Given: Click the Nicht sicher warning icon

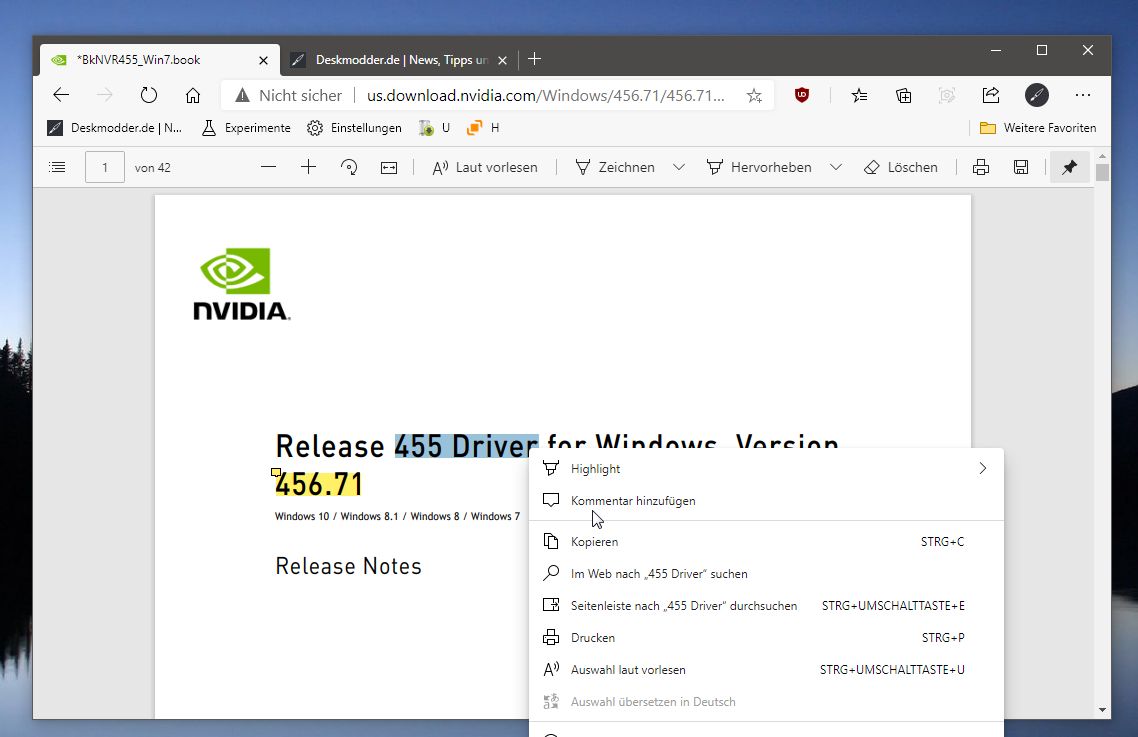Looking at the screenshot, I should tap(242, 95).
